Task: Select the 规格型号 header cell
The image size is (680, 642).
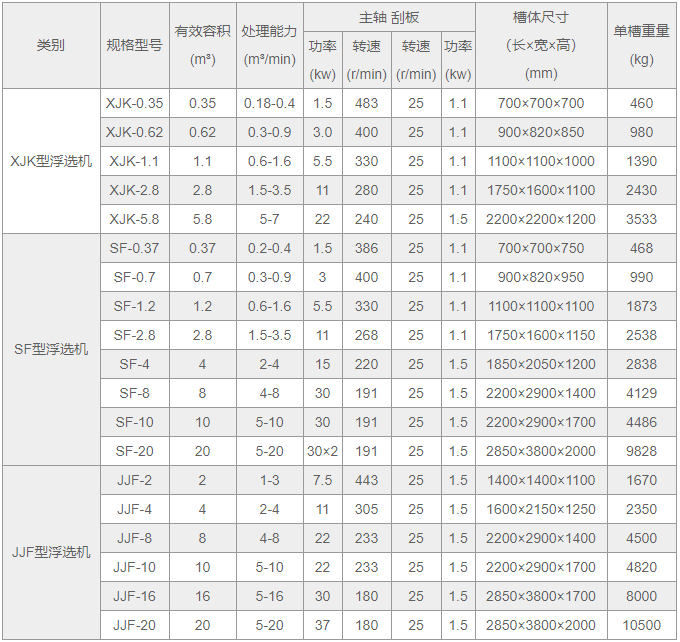Action: pyautogui.click(x=134, y=45)
